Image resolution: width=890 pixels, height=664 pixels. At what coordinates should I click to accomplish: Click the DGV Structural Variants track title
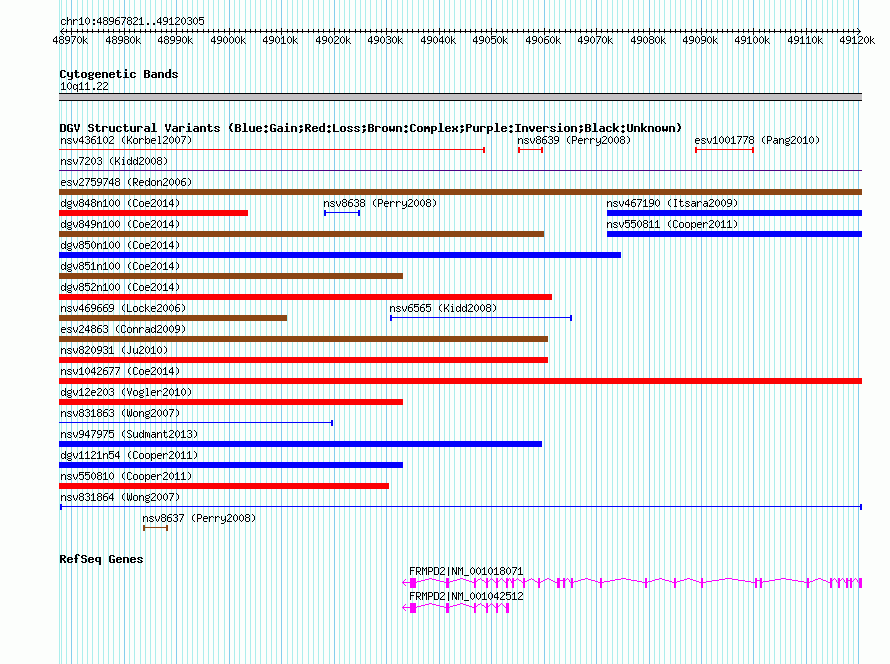coord(370,128)
